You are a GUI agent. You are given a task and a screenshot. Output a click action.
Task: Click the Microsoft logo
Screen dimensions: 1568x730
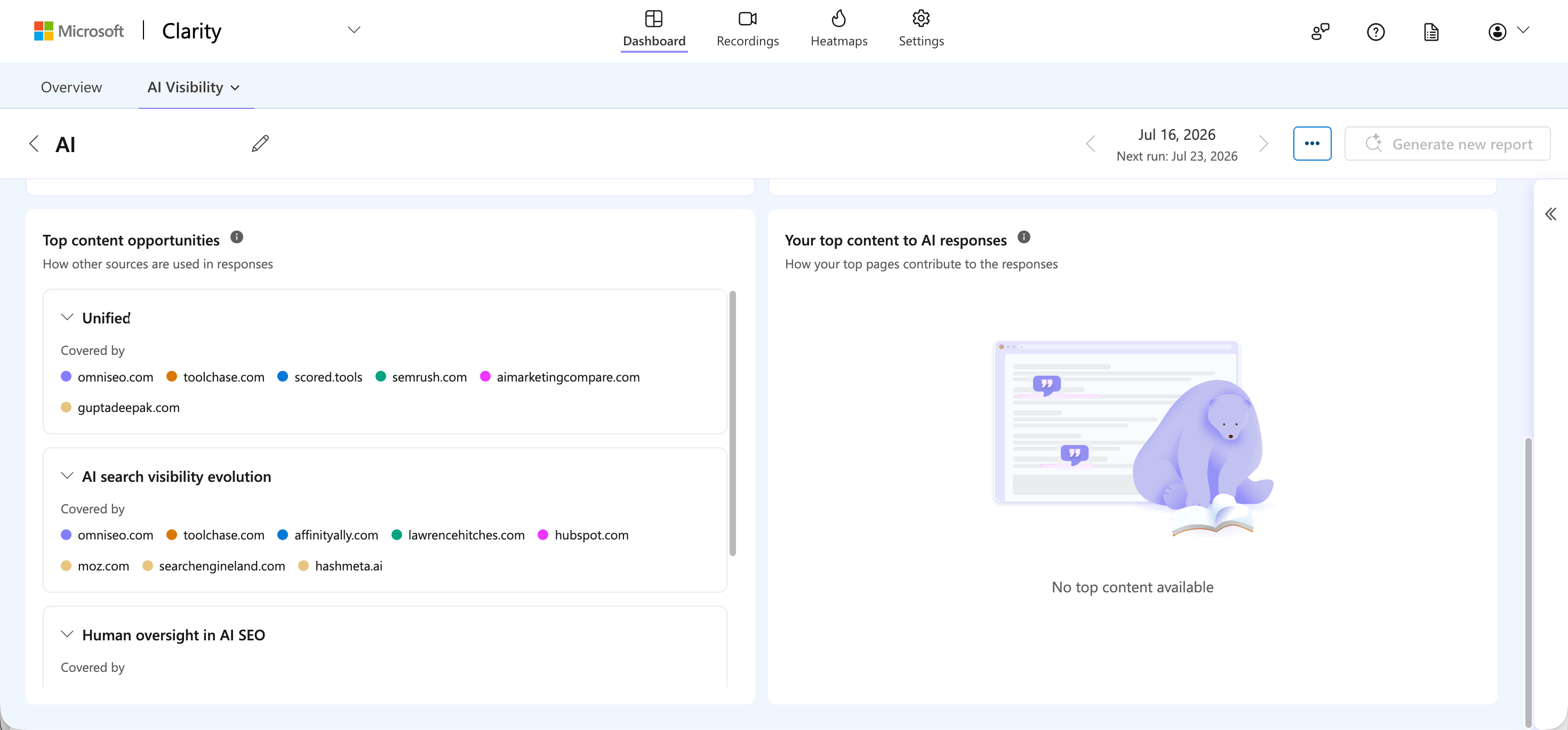click(x=78, y=30)
